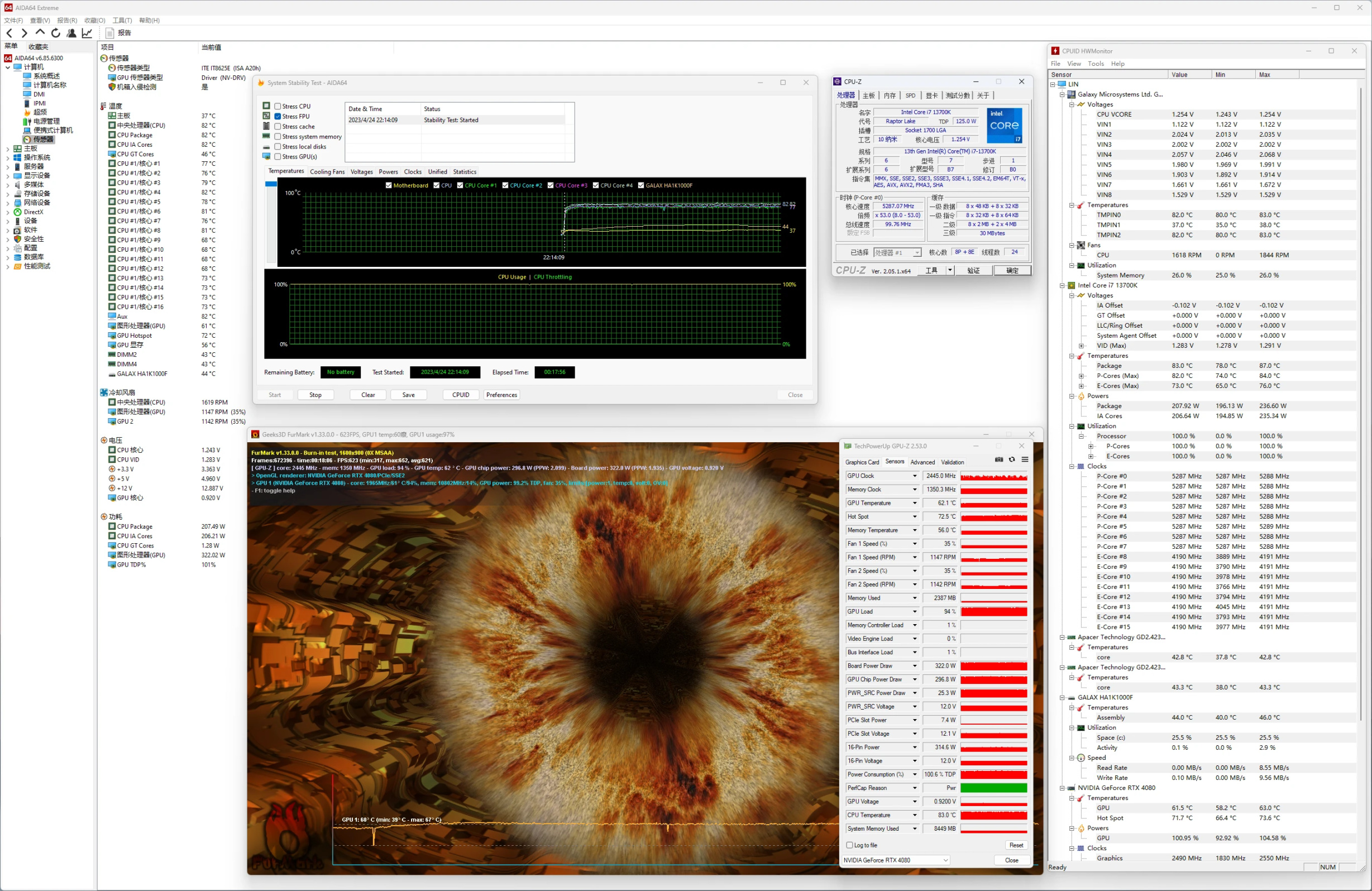Select 超频 overclock tree item
The image size is (1372, 891).
(40, 112)
